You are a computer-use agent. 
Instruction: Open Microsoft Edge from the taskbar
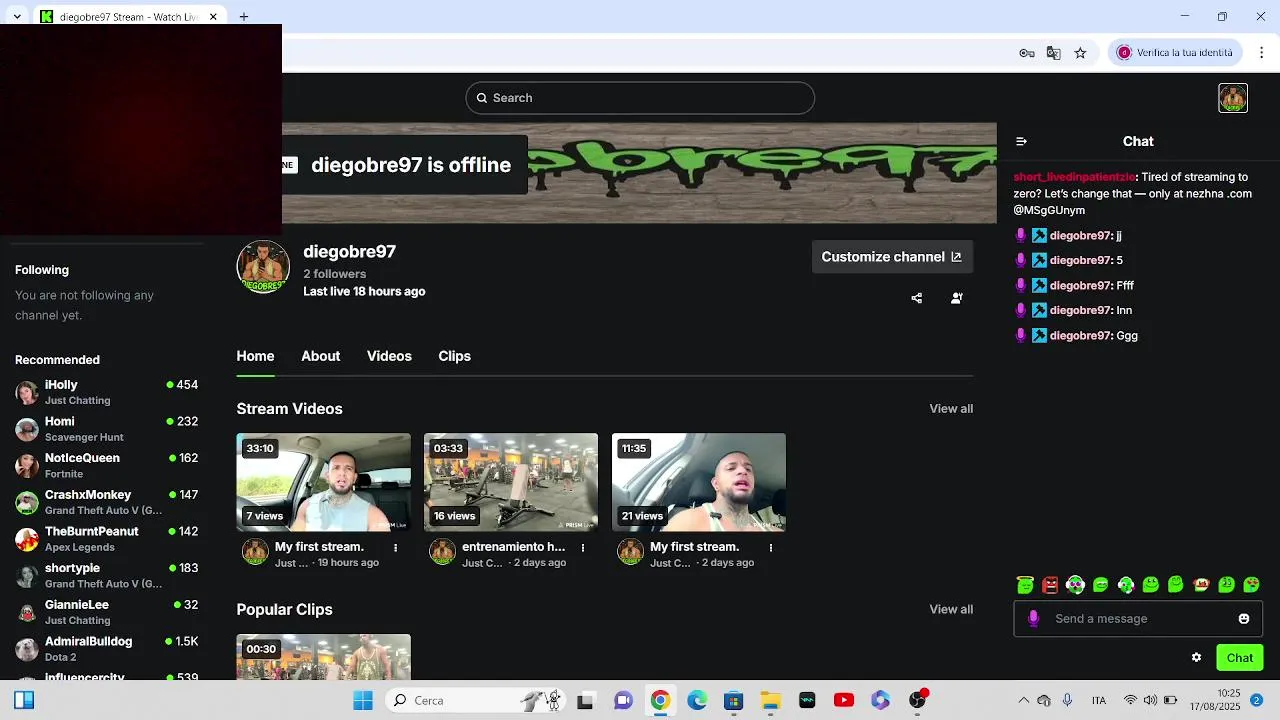coord(697,701)
